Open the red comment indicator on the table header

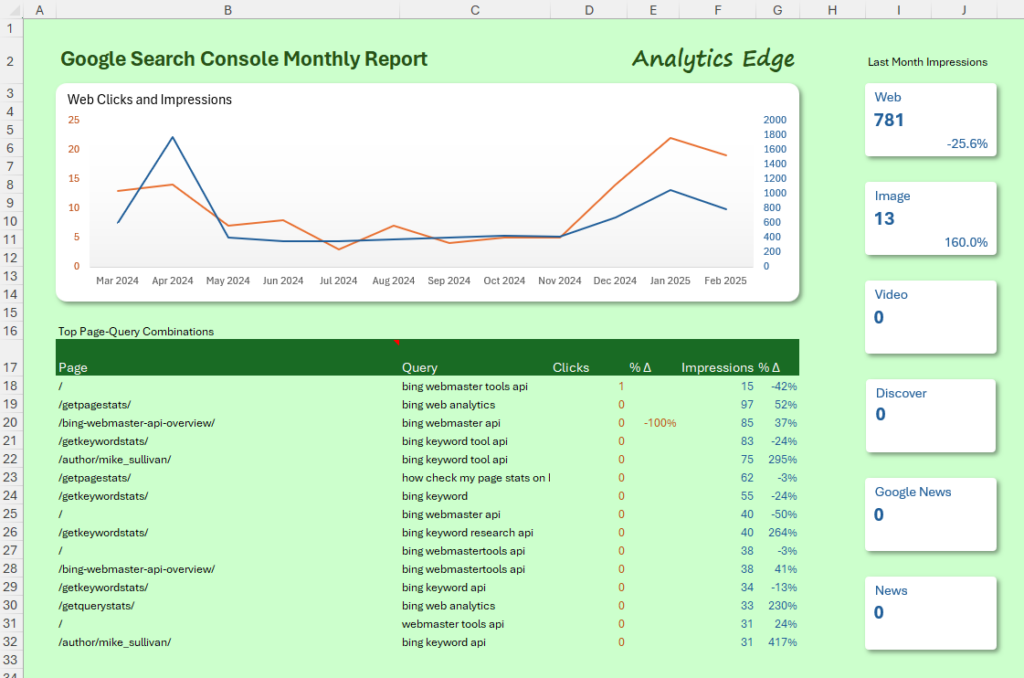coord(396,342)
